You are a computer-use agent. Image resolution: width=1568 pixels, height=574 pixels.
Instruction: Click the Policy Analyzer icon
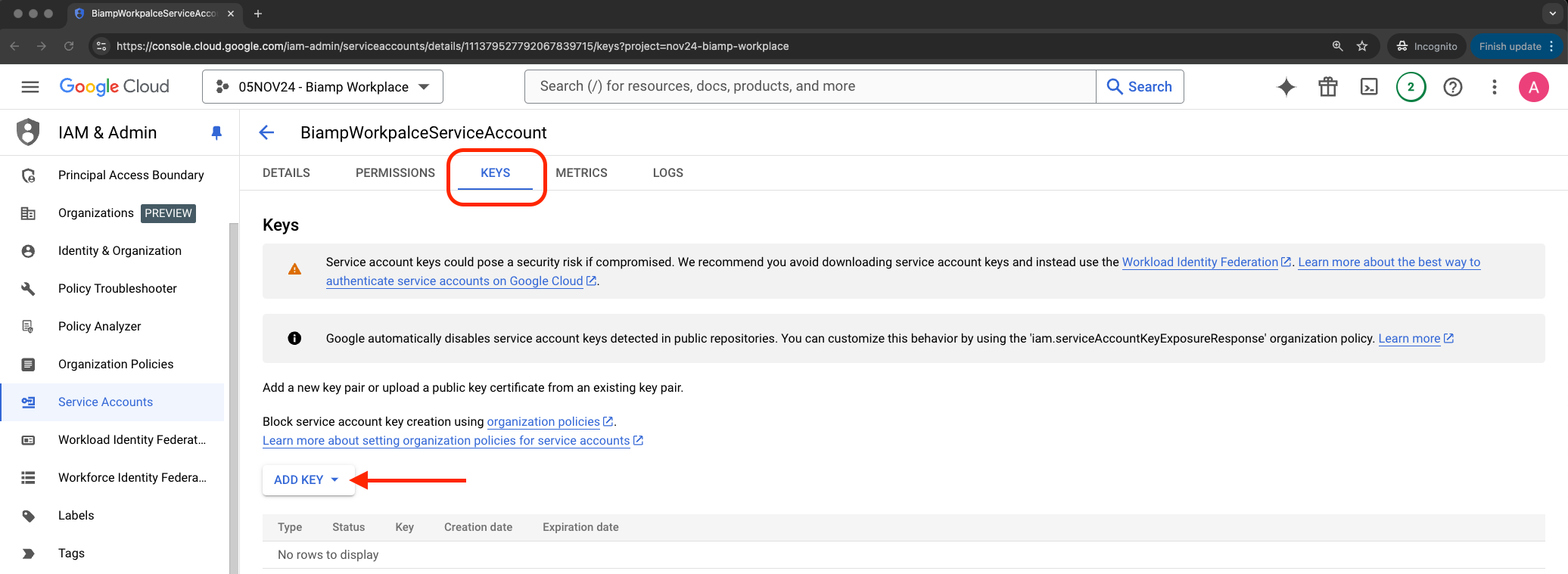(28, 327)
